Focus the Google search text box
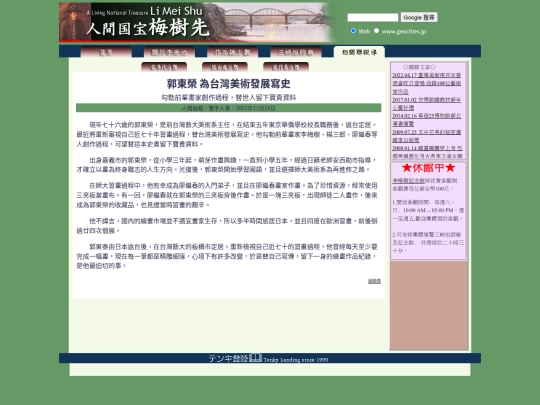540x405 pixels. point(373,17)
